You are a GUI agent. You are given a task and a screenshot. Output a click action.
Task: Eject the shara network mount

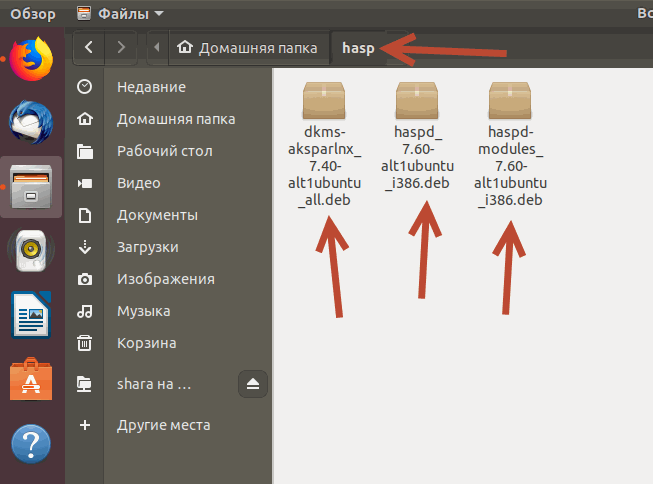pyautogui.click(x=253, y=383)
